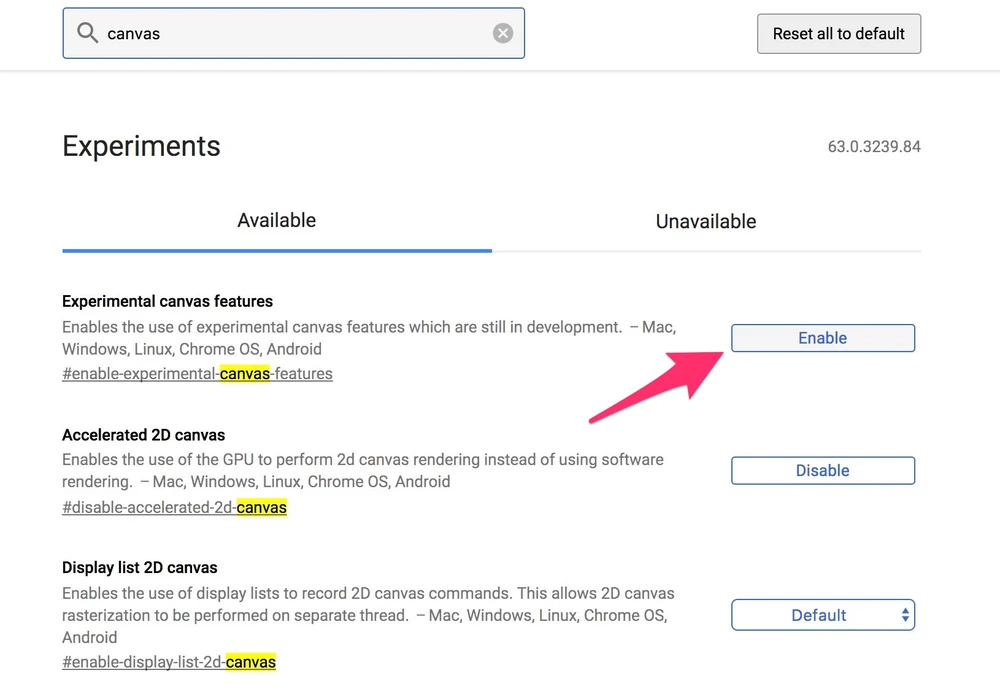This screenshot has width=1000, height=697.
Task: Select the Experimental canvas features title
Action: (x=167, y=301)
